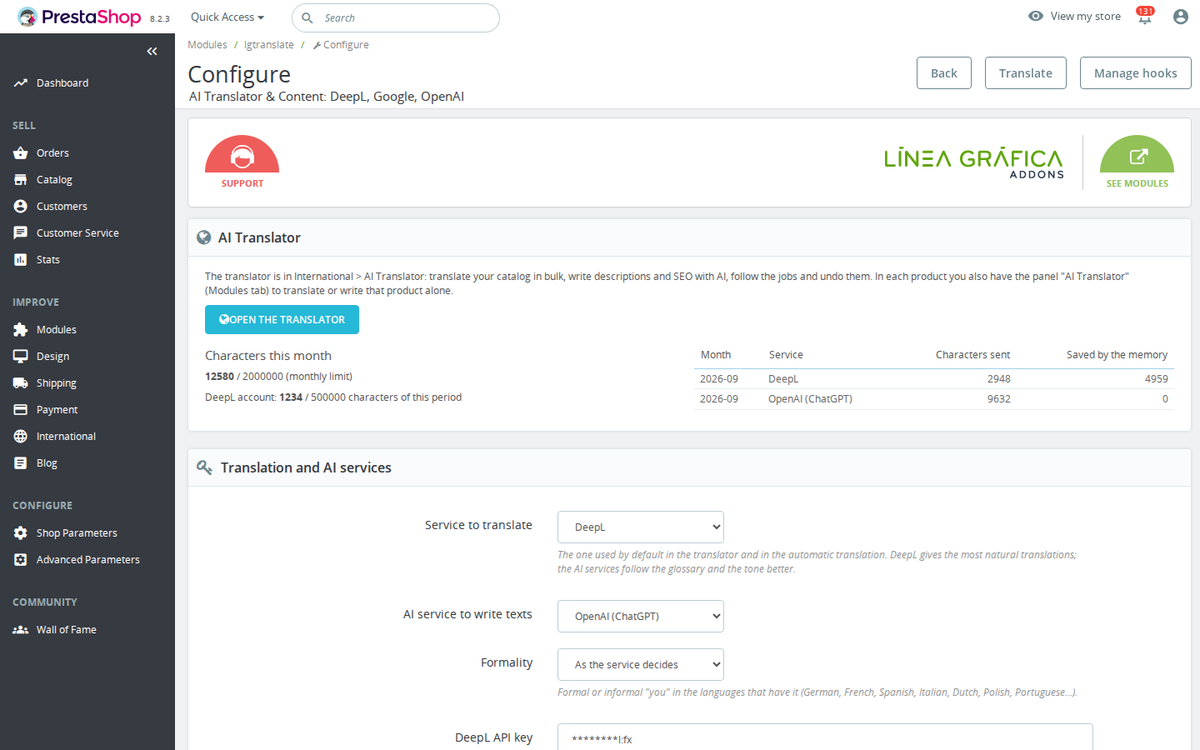Viewport: 1200px width, 750px height.
Task: Click the red Support headset icon
Action: pos(242,154)
